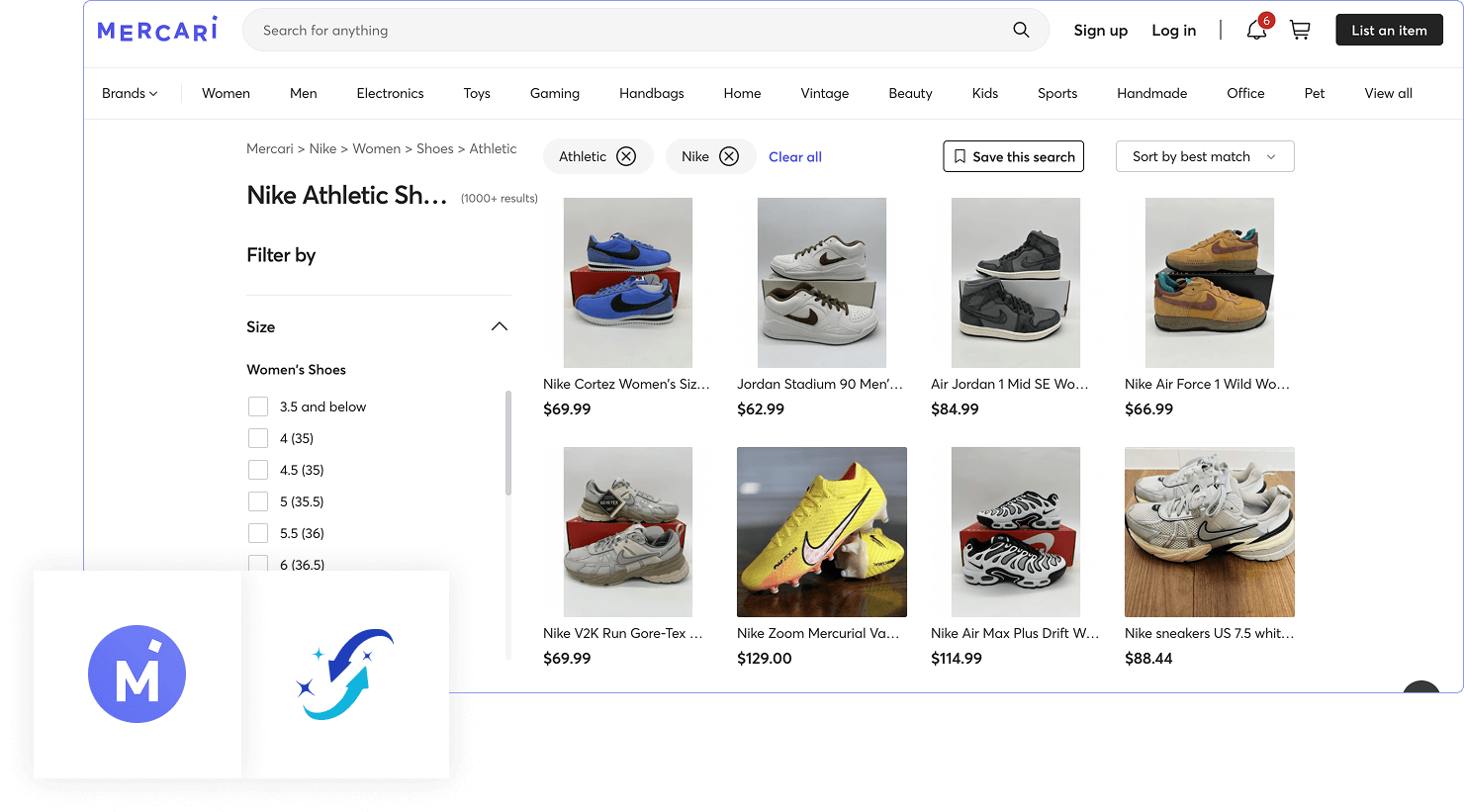1464x812 pixels.
Task: Open Jordan Stadium 90 shoes thumbnail
Action: tap(822, 283)
